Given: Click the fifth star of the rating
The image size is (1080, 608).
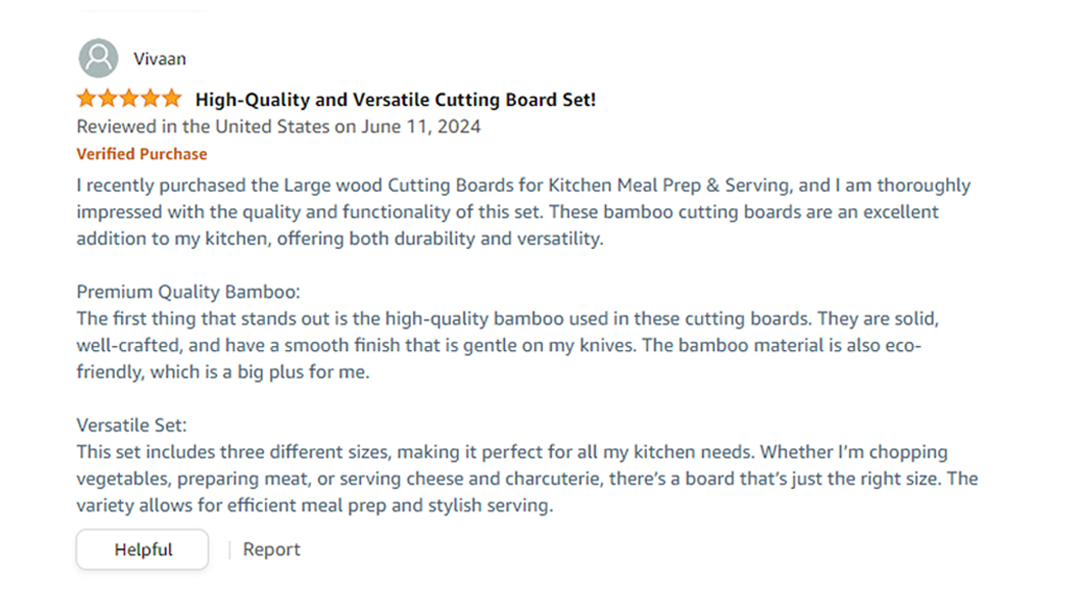Looking at the screenshot, I should (171, 99).
